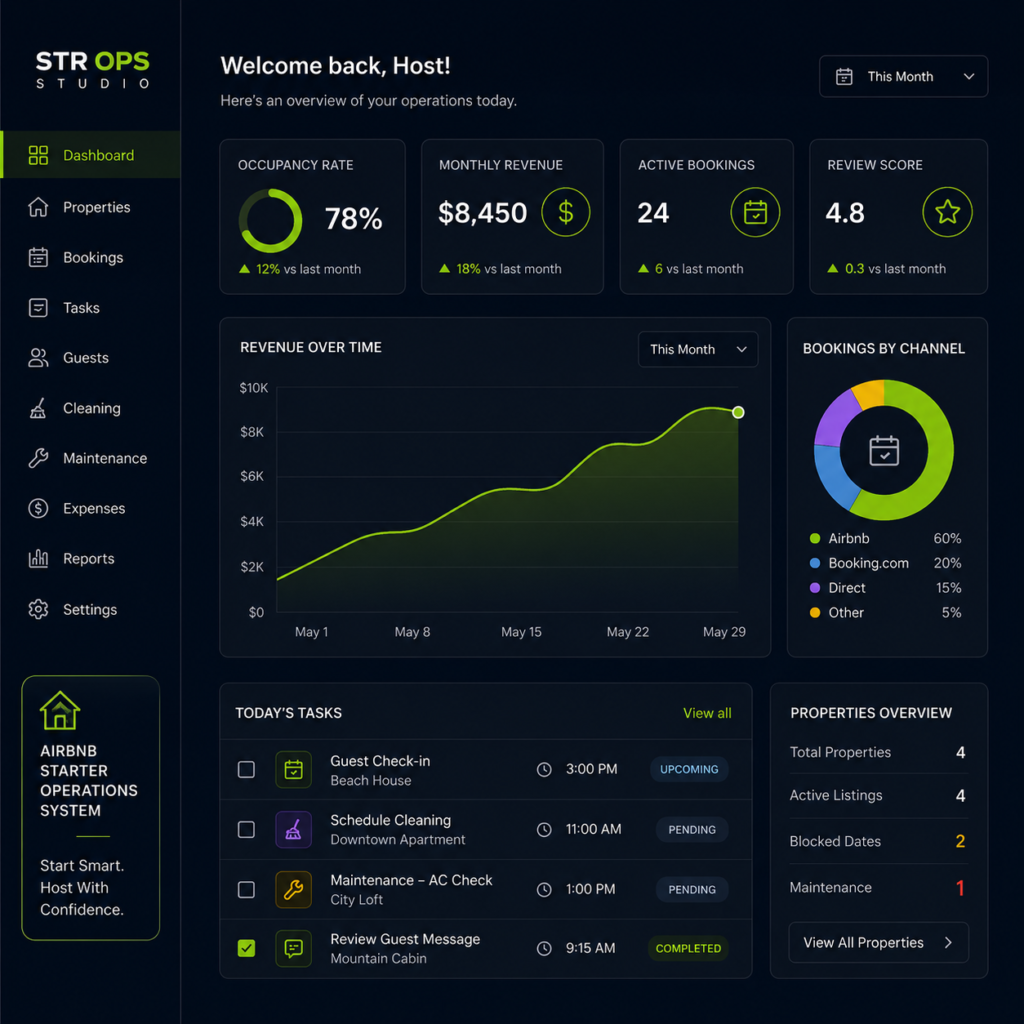1024x1024 pixels.
Task: Click the dollar sign icon in Monthly Revenue card
Action: point(566,212)
